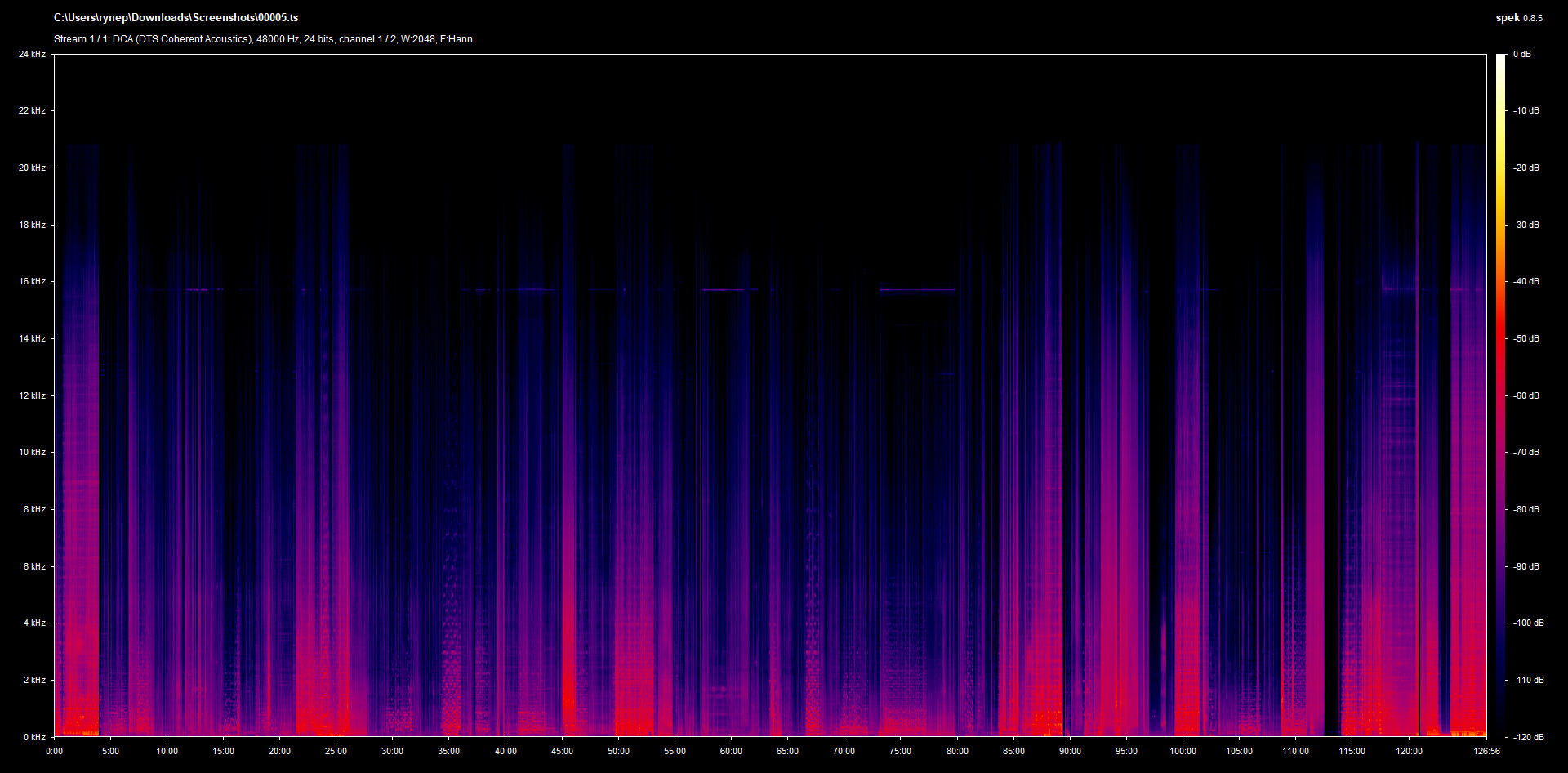The width and height of the screenshot is (1568, 773).
Task: Click the 24 kHz frequency axis label
Action: (x=32, y=54)
